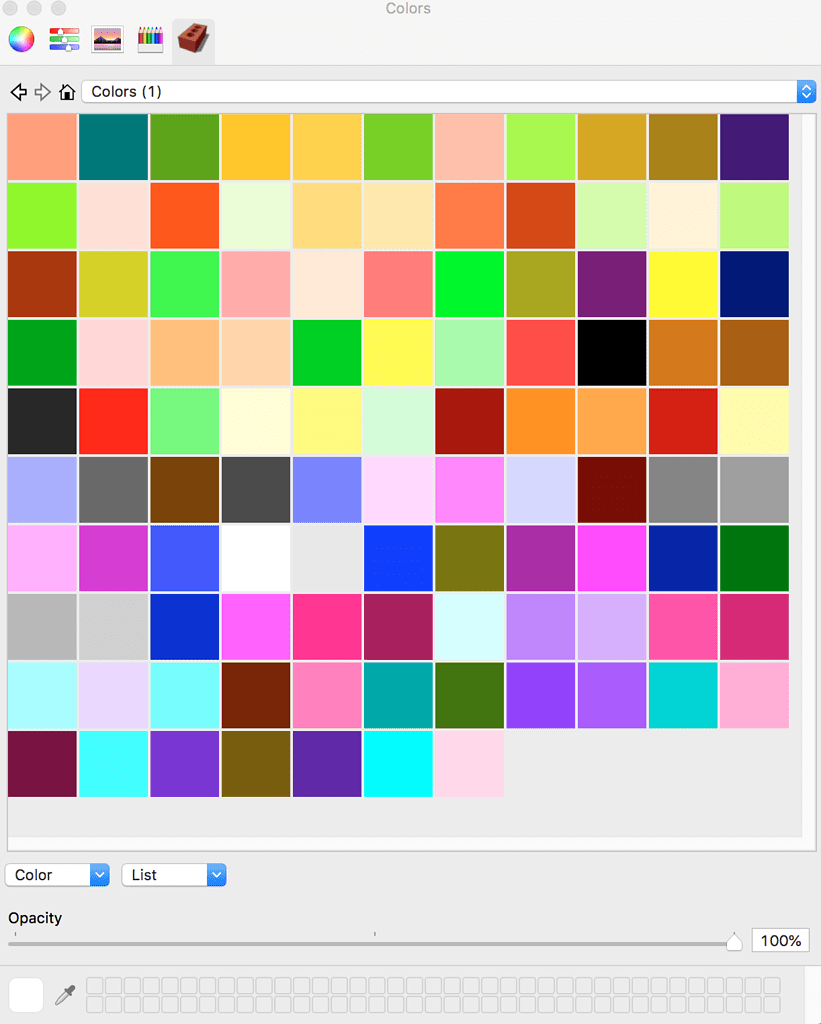821x1024 pixels.
Task: Click the current color well
Action: pyautogui.click(x=26, y=995)
